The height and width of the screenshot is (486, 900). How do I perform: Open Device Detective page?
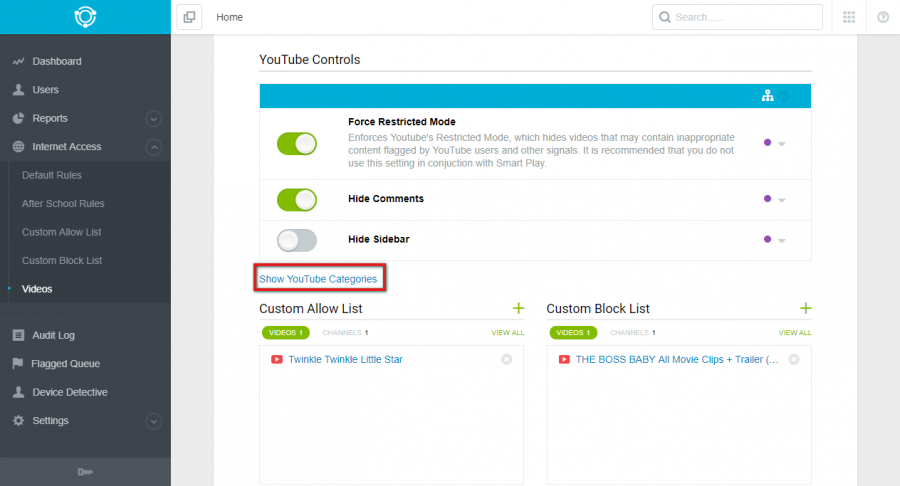pyautogui.click(x=70, y=392)
